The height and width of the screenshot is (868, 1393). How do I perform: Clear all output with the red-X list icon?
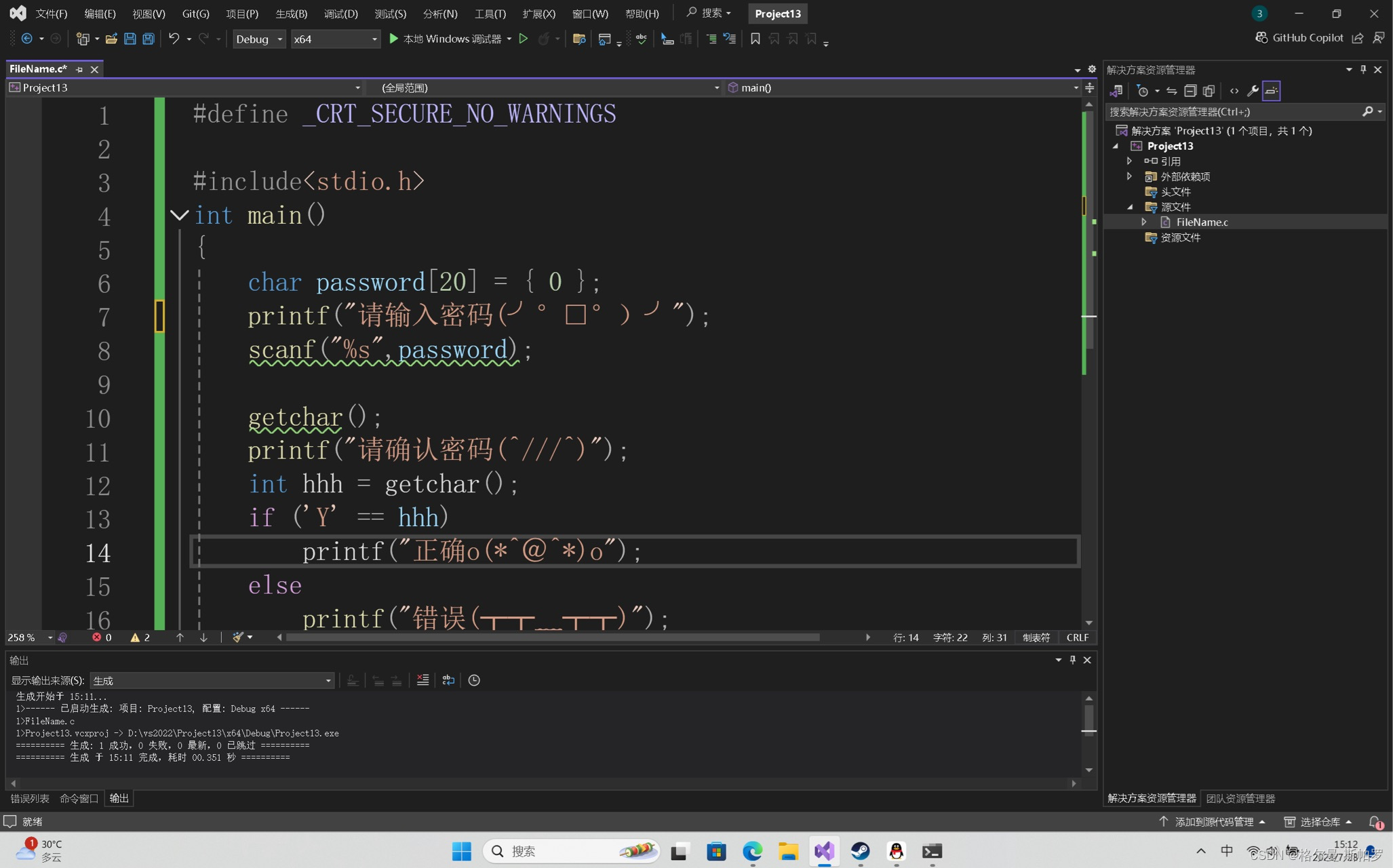423,680
